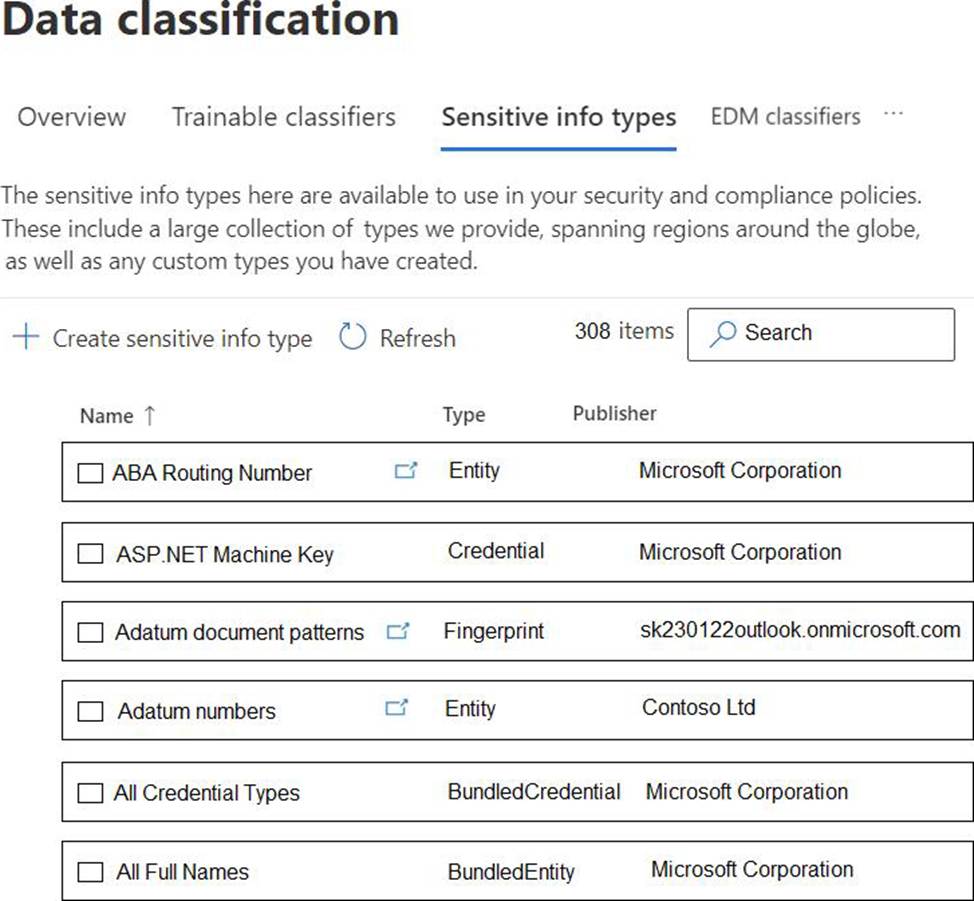974x901 pixels.
Task: Check the ABA Routing Number checkbox
Action: coord(90,473)
